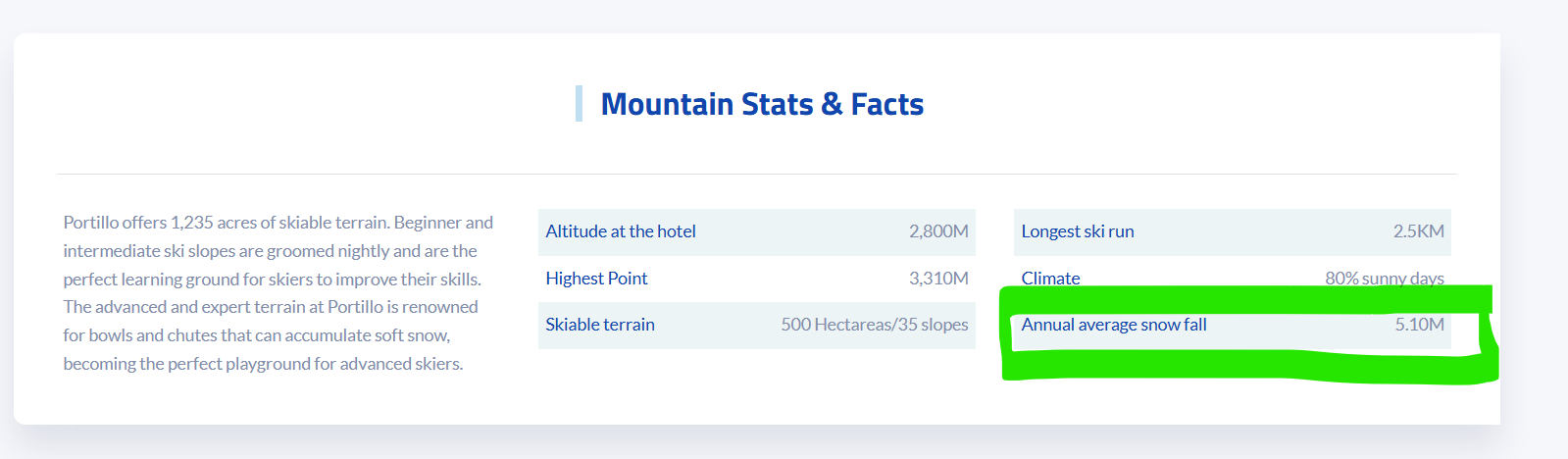This screenshot has width=1568, height=459.
Task: Click the horizontal divider under heading
Action: point(757,174)
